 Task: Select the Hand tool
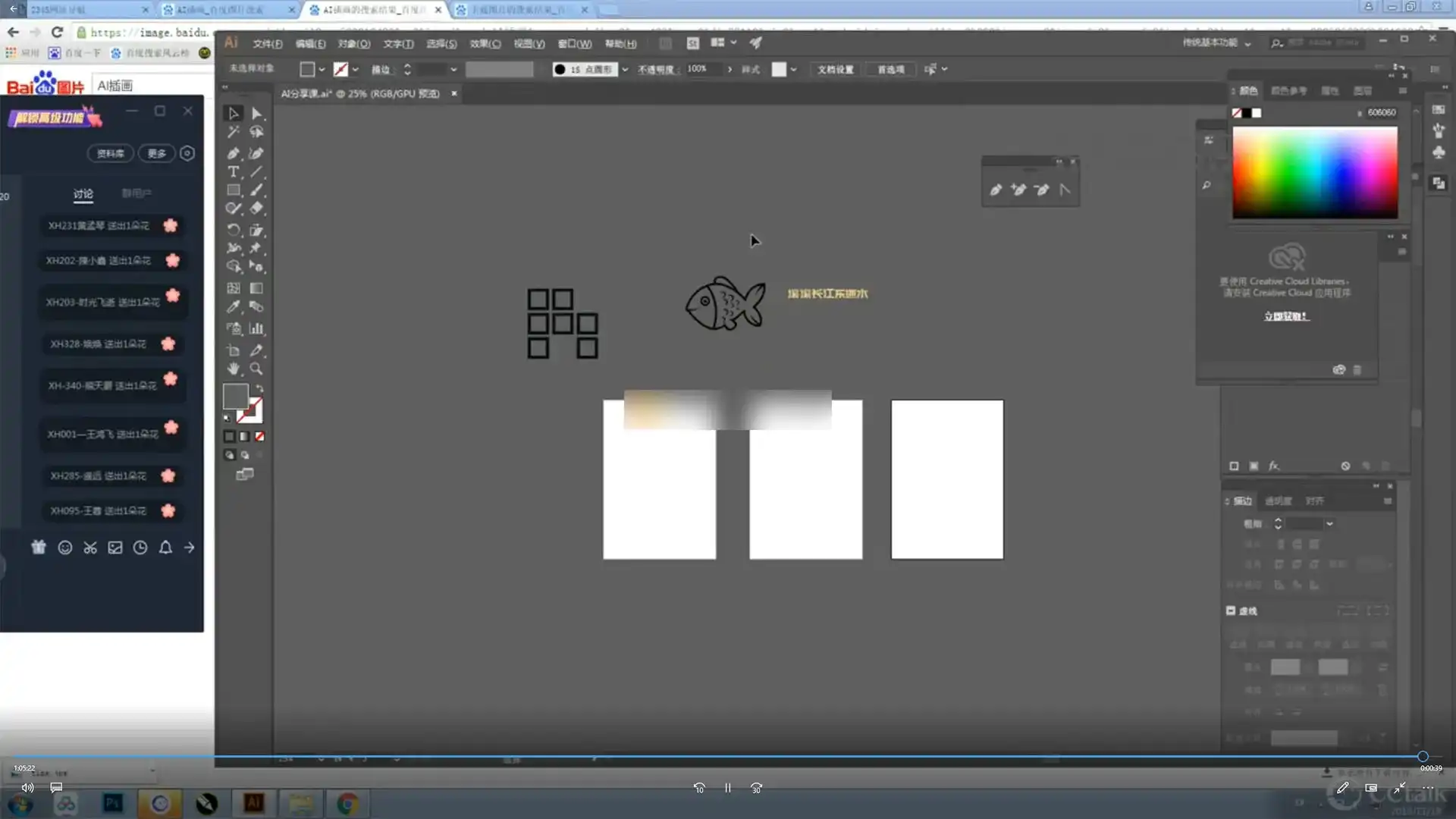(x=233, y=369)
